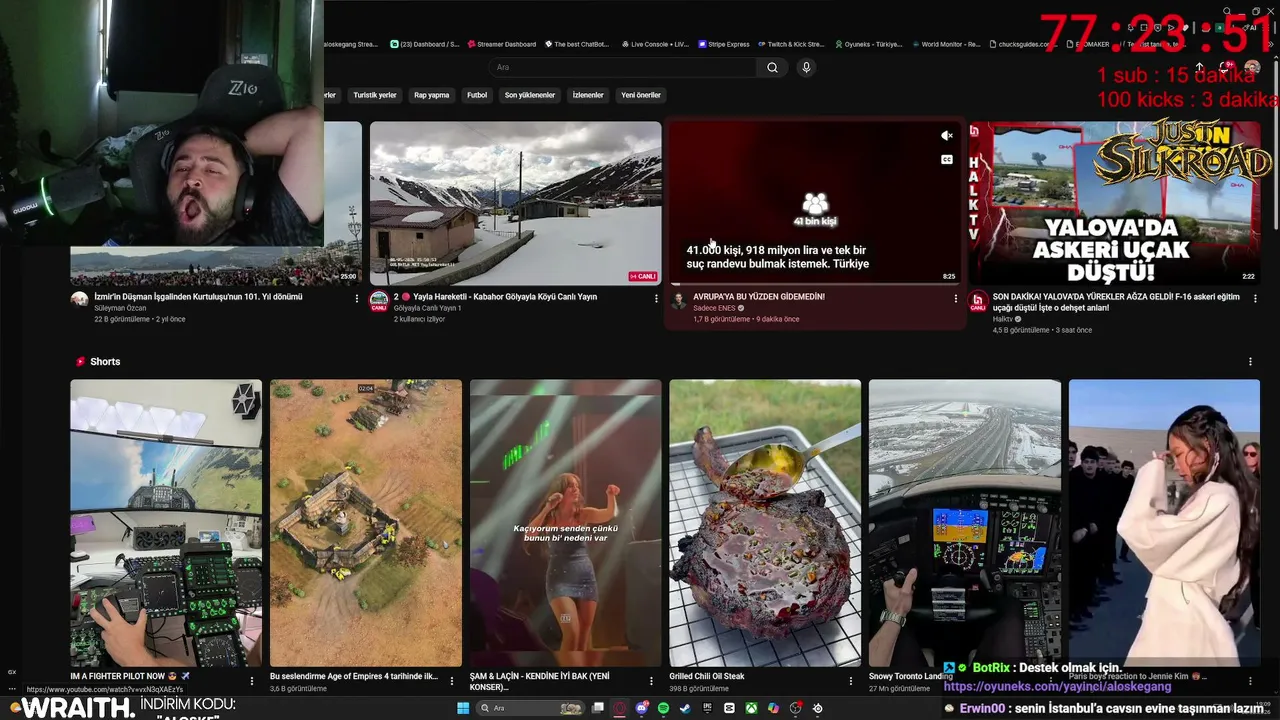Open options for Age of Empires 4 short
This screenshot has width=1280, height=720.
(x=452, y=681)
